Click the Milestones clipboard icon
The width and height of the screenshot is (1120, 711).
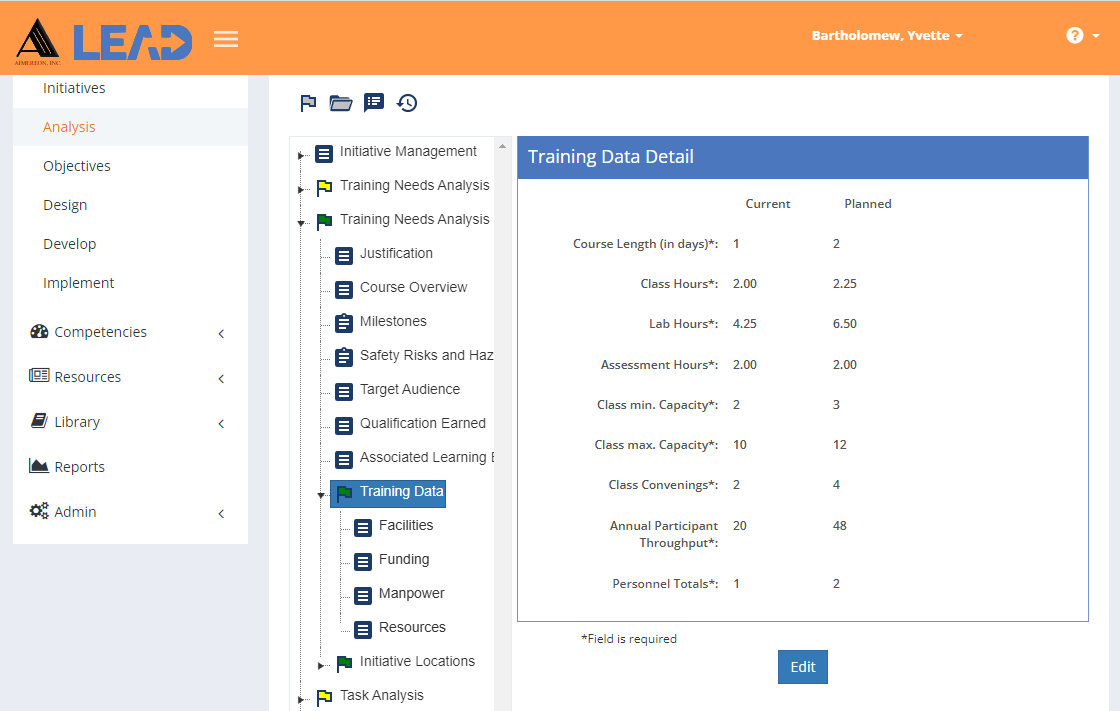pyautogui.click(x=344, y=323)
